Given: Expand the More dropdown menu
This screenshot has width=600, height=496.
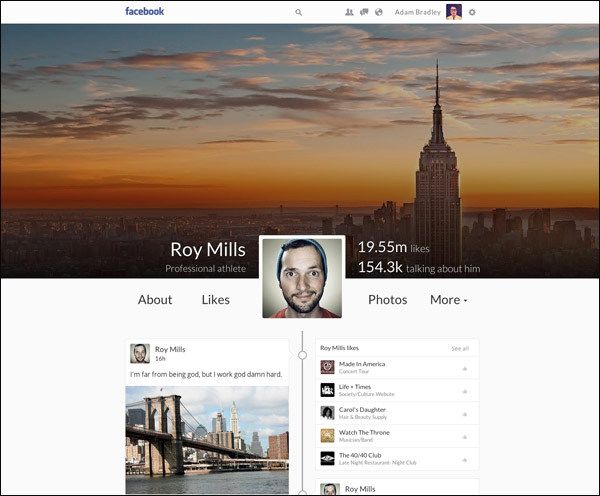Looking at the screenshot, I should [448, 300].
